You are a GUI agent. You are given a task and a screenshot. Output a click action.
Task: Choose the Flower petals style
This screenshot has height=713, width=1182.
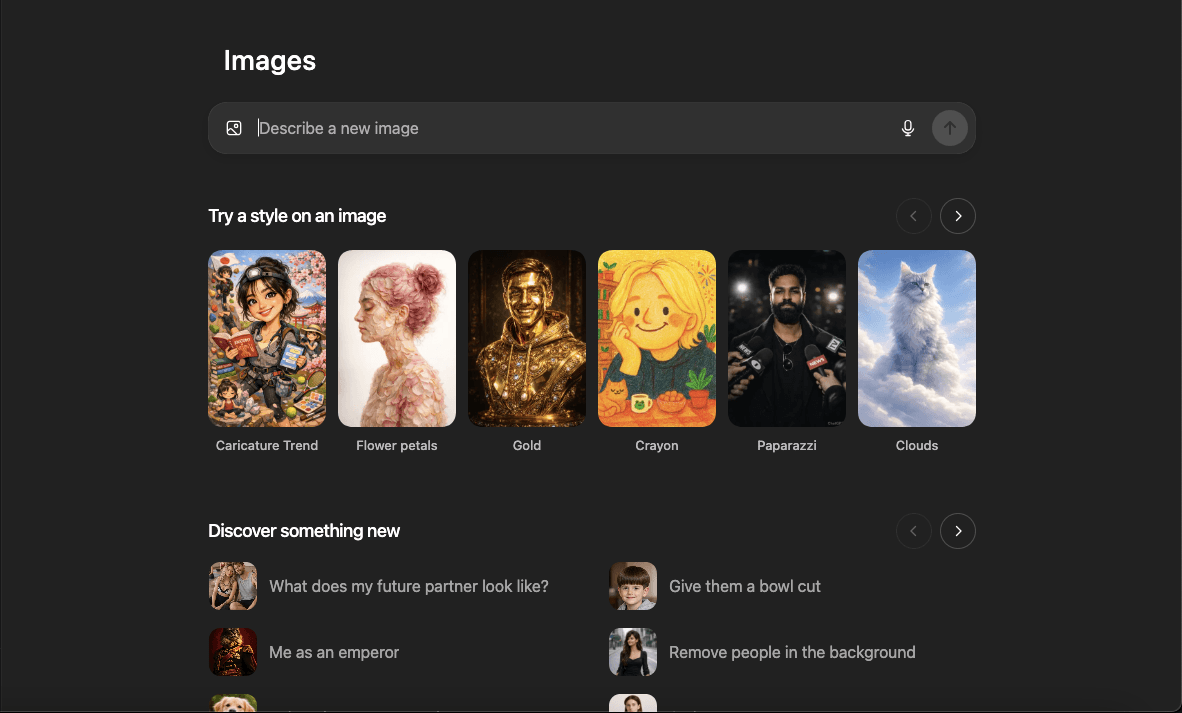(397, 338)
